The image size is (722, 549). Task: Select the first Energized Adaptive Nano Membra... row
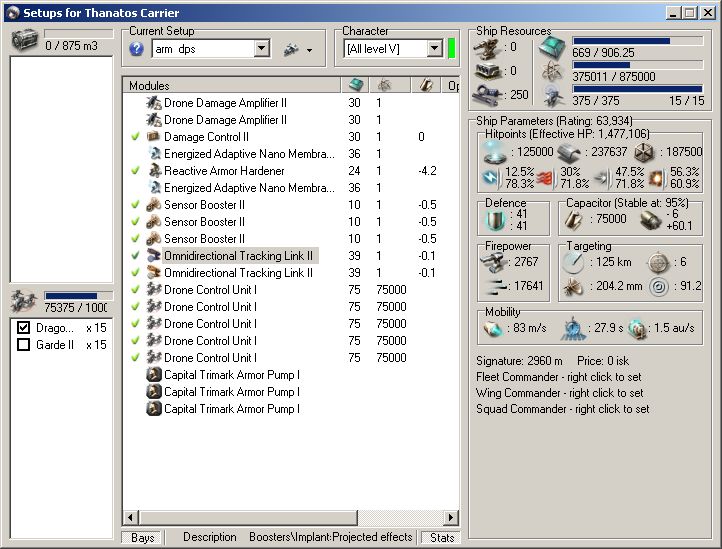(291, 153)
